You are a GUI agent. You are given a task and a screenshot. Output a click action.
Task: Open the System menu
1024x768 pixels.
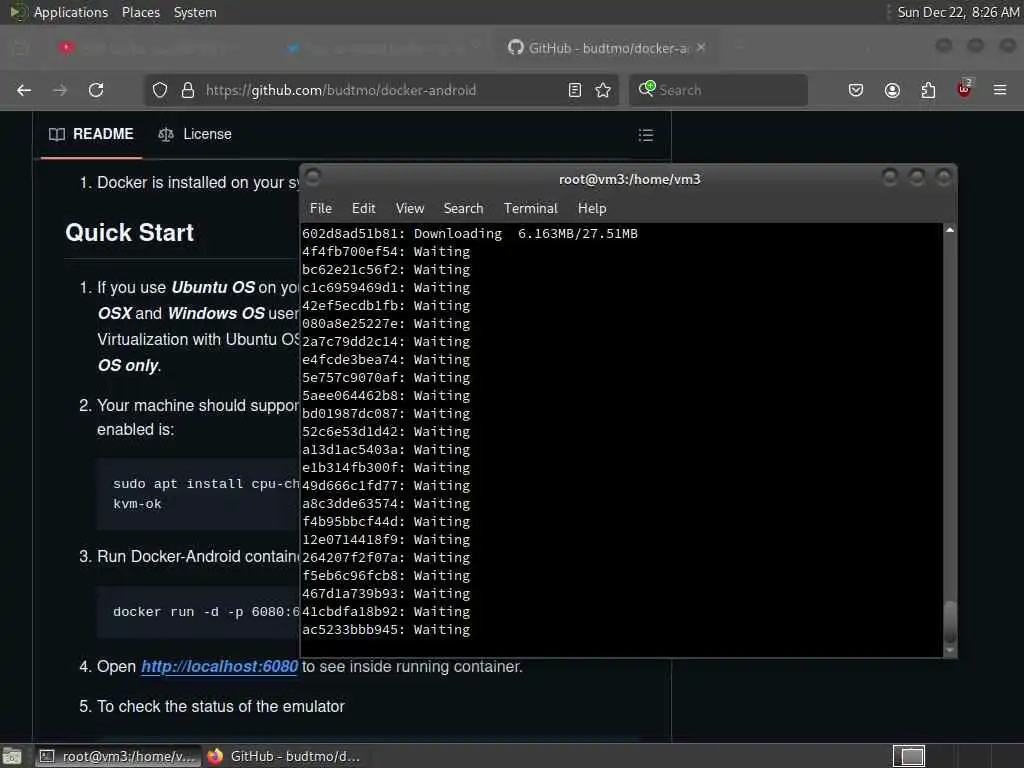point(195,12)
